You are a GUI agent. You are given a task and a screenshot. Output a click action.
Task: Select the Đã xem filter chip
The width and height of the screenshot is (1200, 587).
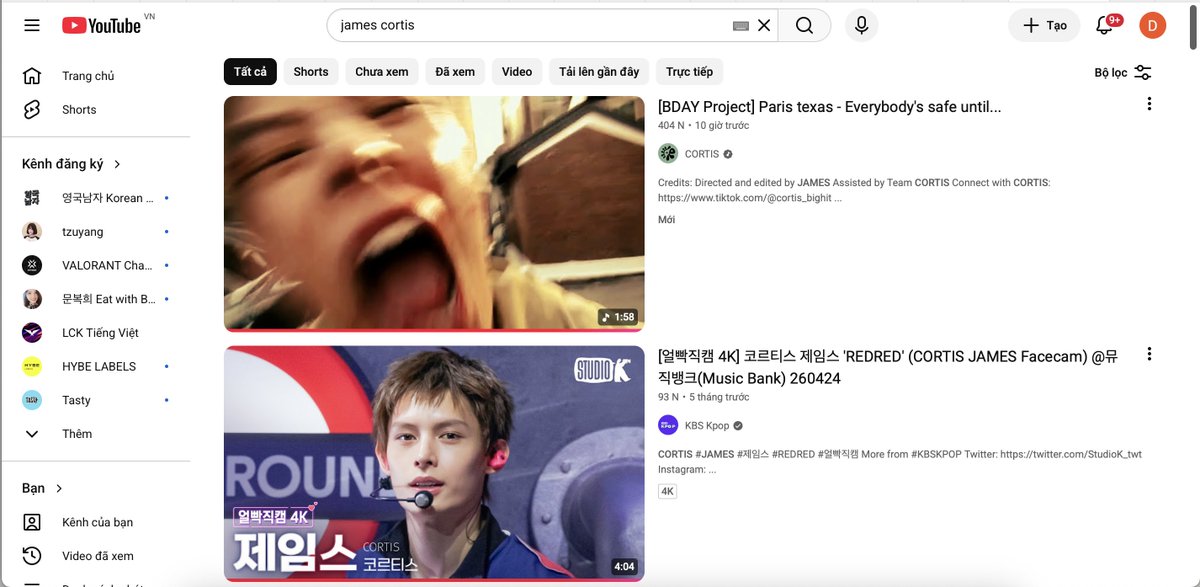coord(456,72)
